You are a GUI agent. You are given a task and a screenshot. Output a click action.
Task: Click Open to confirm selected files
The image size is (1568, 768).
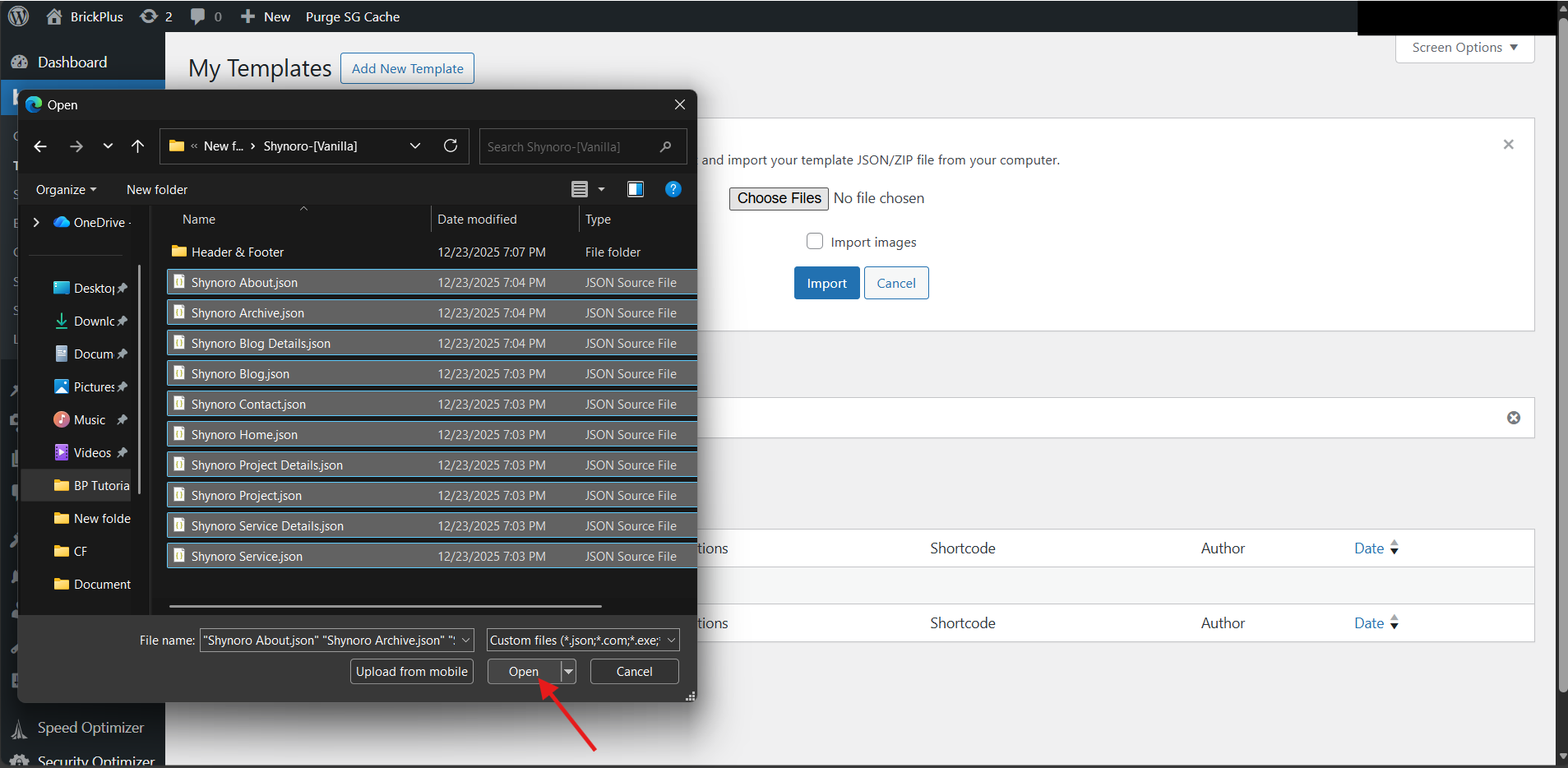524,672
